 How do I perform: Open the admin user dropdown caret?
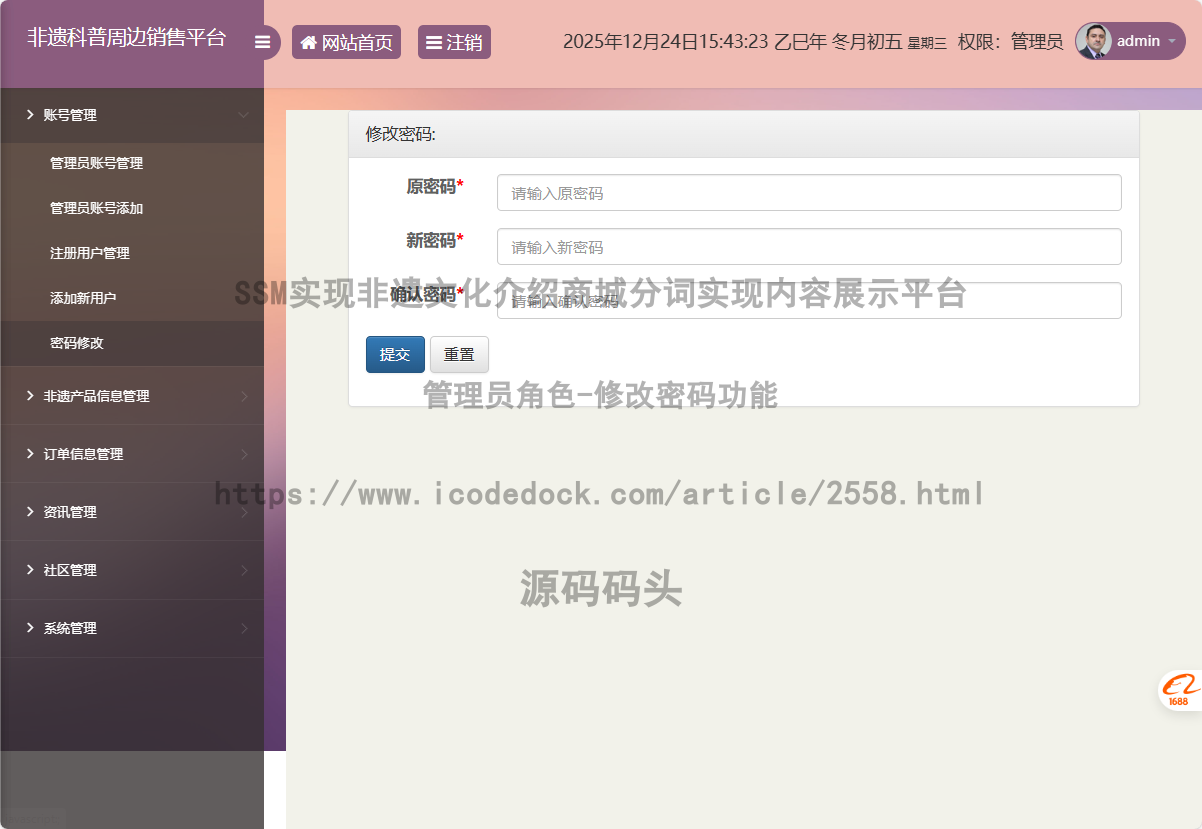[1172, 42]
